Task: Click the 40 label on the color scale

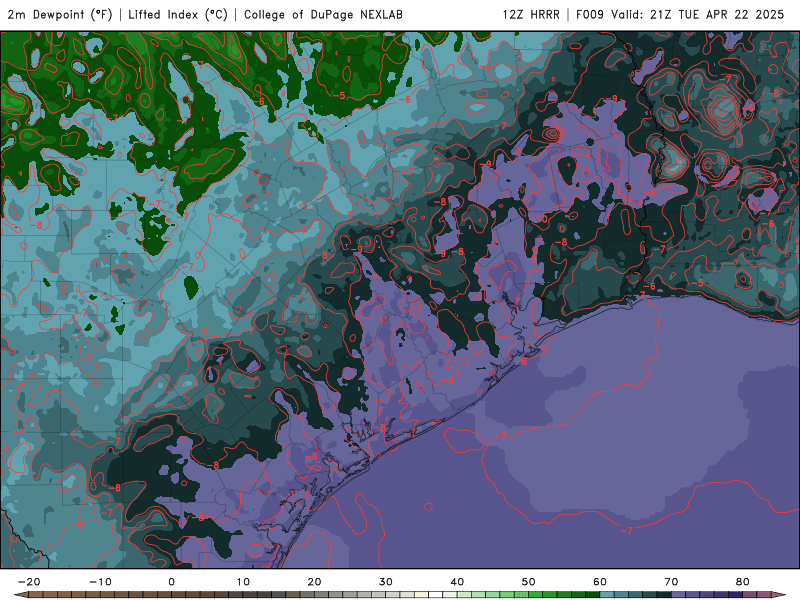Action: pyautogui.click(x=457, y=582)
